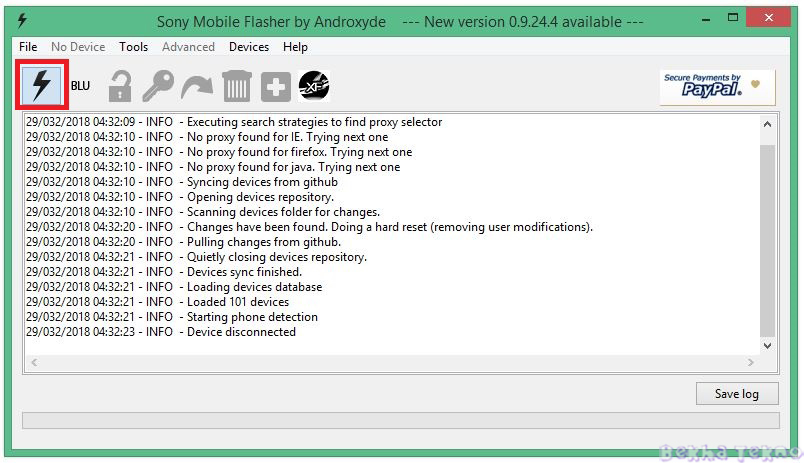Minimize the Sony Mobile Flasher window
The height and width of the screenshot is (463, 804).
(x=706, y=18)
